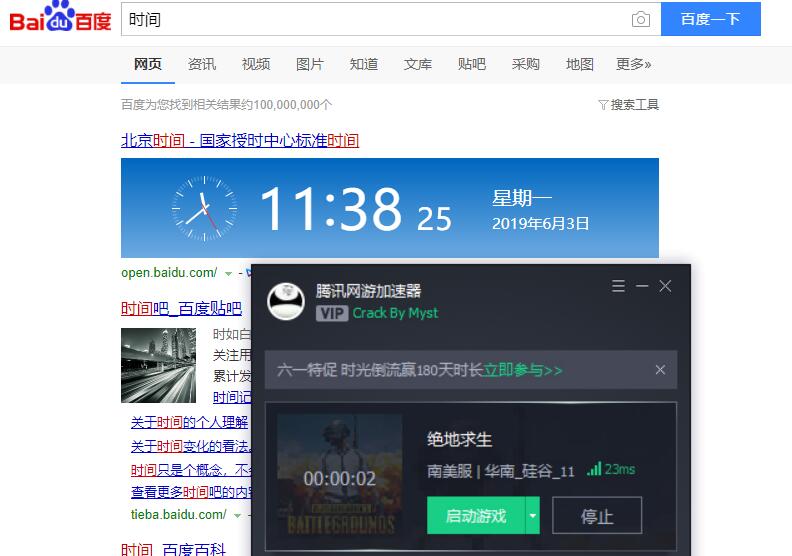792x556 pixels.
Task: Close the 腾讯网游加速器 window
Action: tap(665, 286)
